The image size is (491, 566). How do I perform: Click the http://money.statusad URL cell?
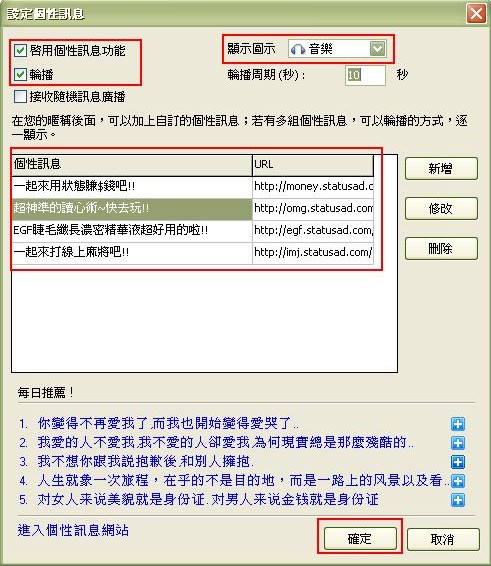[313, 187]
